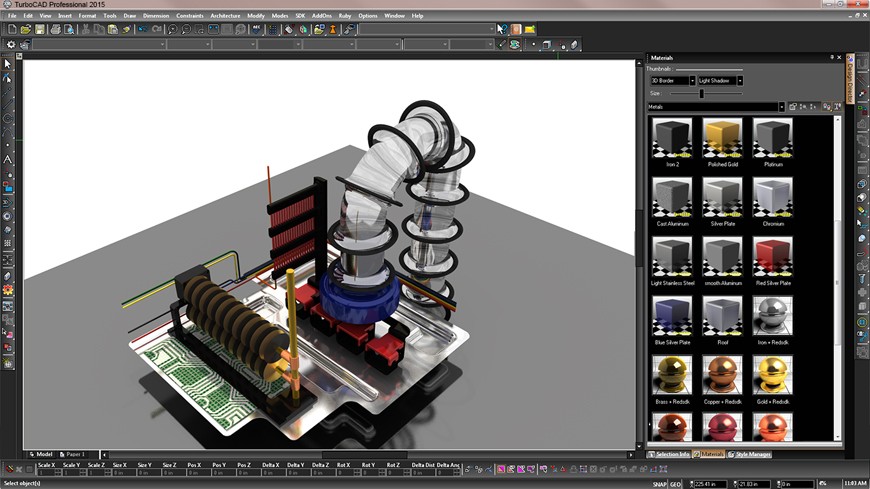This screenshot has width=870, height=489.
Task: Toggle SNAP mode in status bar
Action: click(x=660, y=484)
